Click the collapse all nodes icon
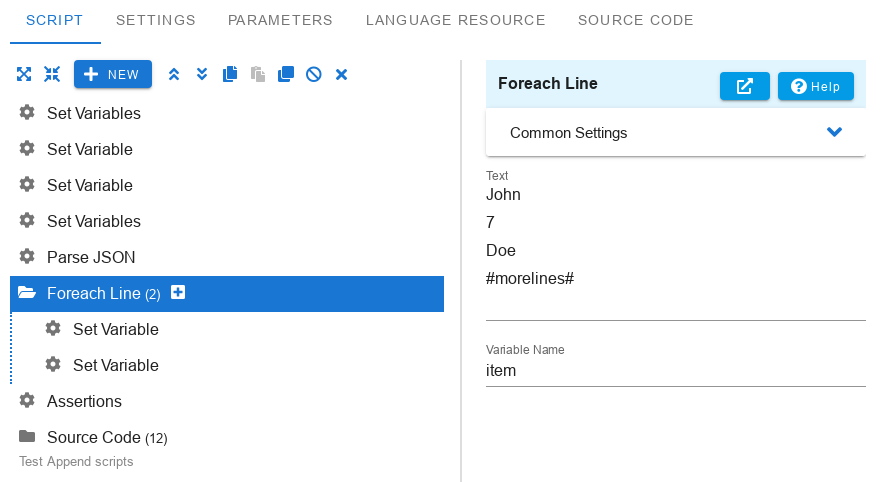This screenshot has height=482, width=882. (x=52, y=74)
